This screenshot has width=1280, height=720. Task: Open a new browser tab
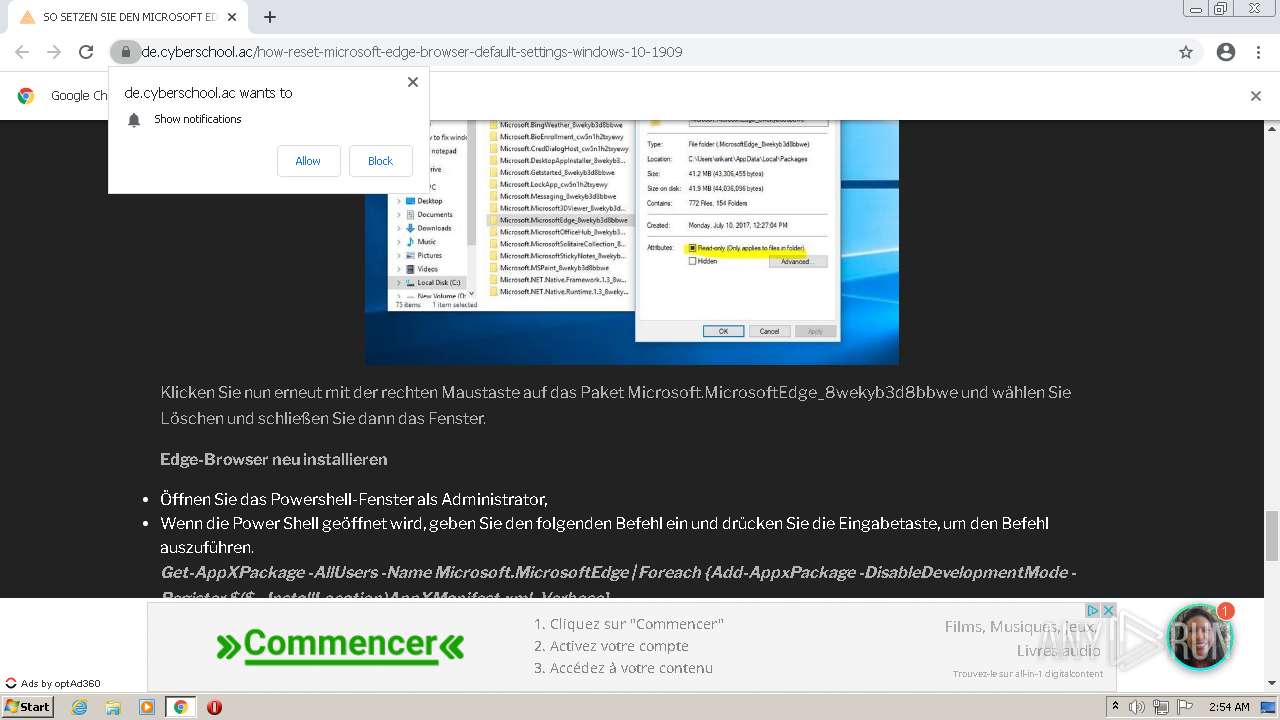pos(270,17)
